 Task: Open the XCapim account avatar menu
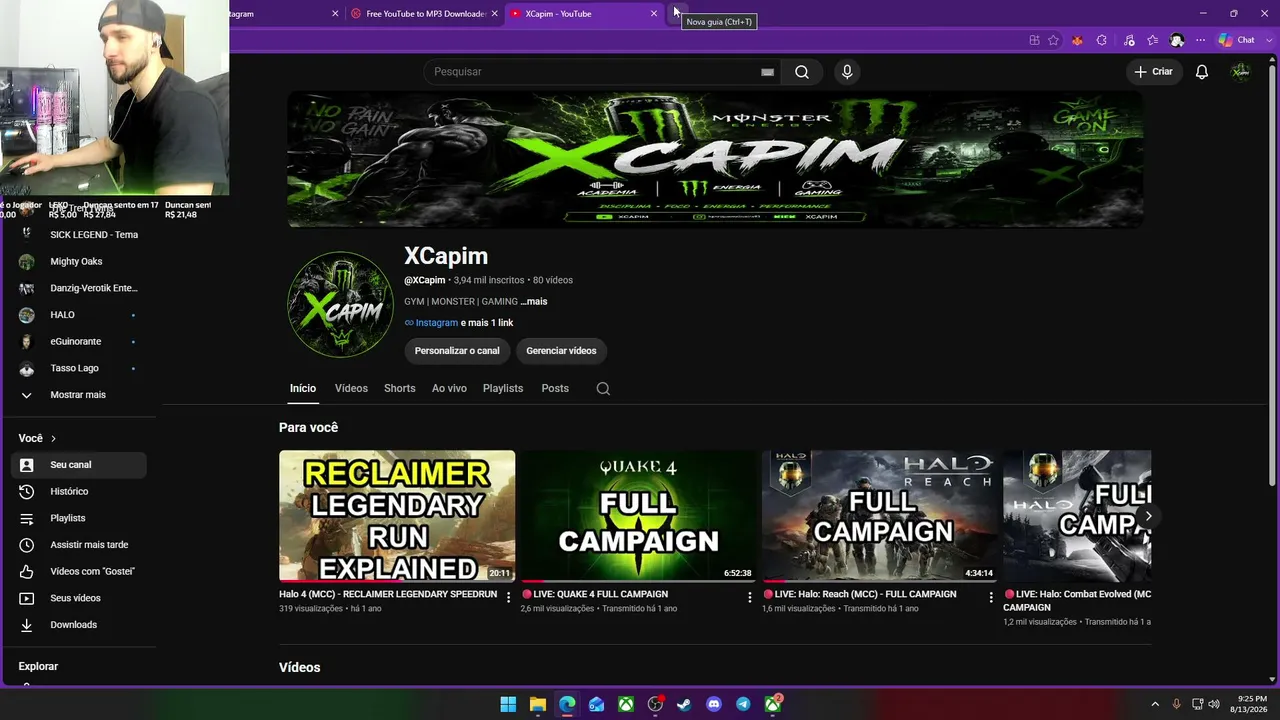pyautogui.click(x=1241, y=72)
